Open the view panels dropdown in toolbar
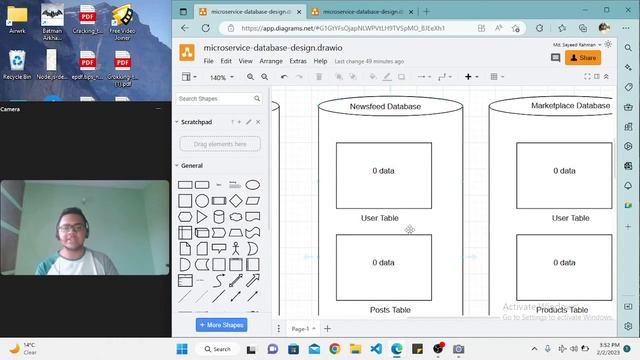 click(189, 77)
